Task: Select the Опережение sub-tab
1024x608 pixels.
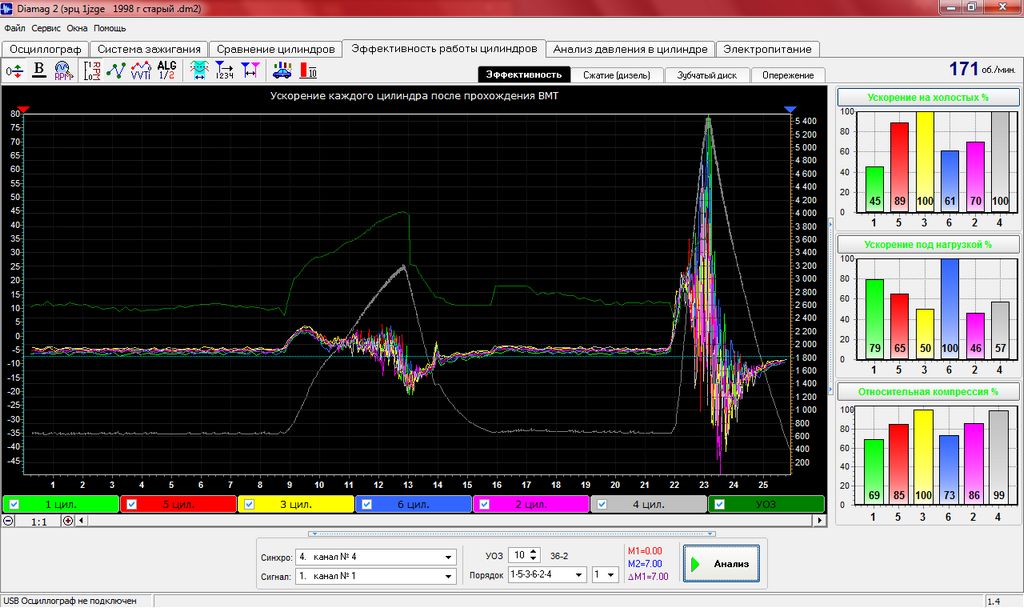Action: (x=788, y=76)
